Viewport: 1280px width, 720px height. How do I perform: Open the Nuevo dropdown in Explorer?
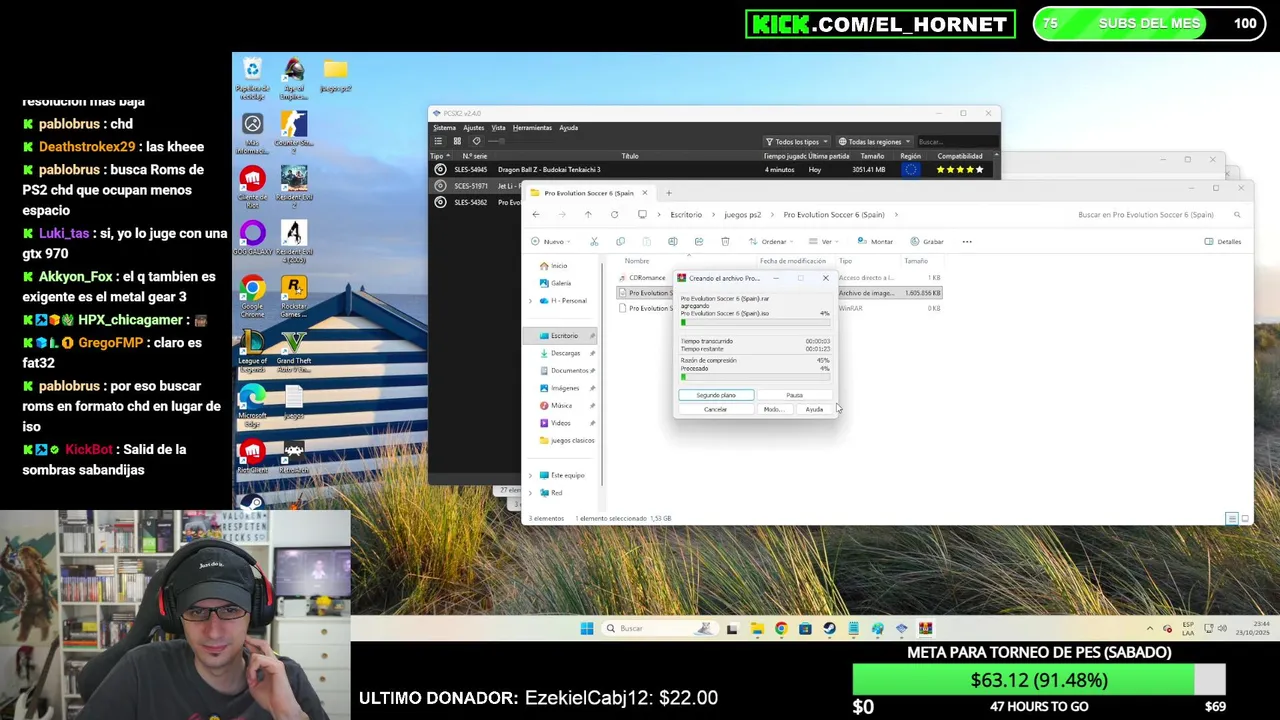(x=550, y=241)
